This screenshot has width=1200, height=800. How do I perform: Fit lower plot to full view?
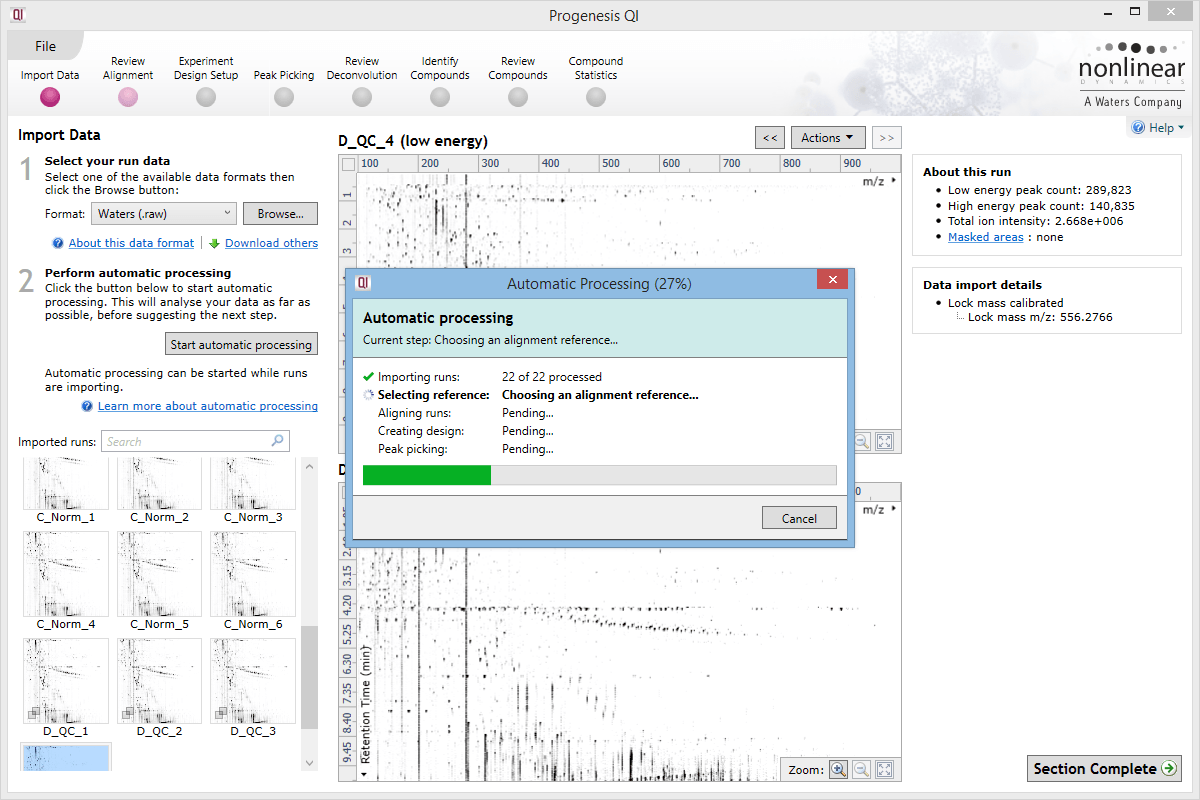pyautogui.click(x=884, y=769)
